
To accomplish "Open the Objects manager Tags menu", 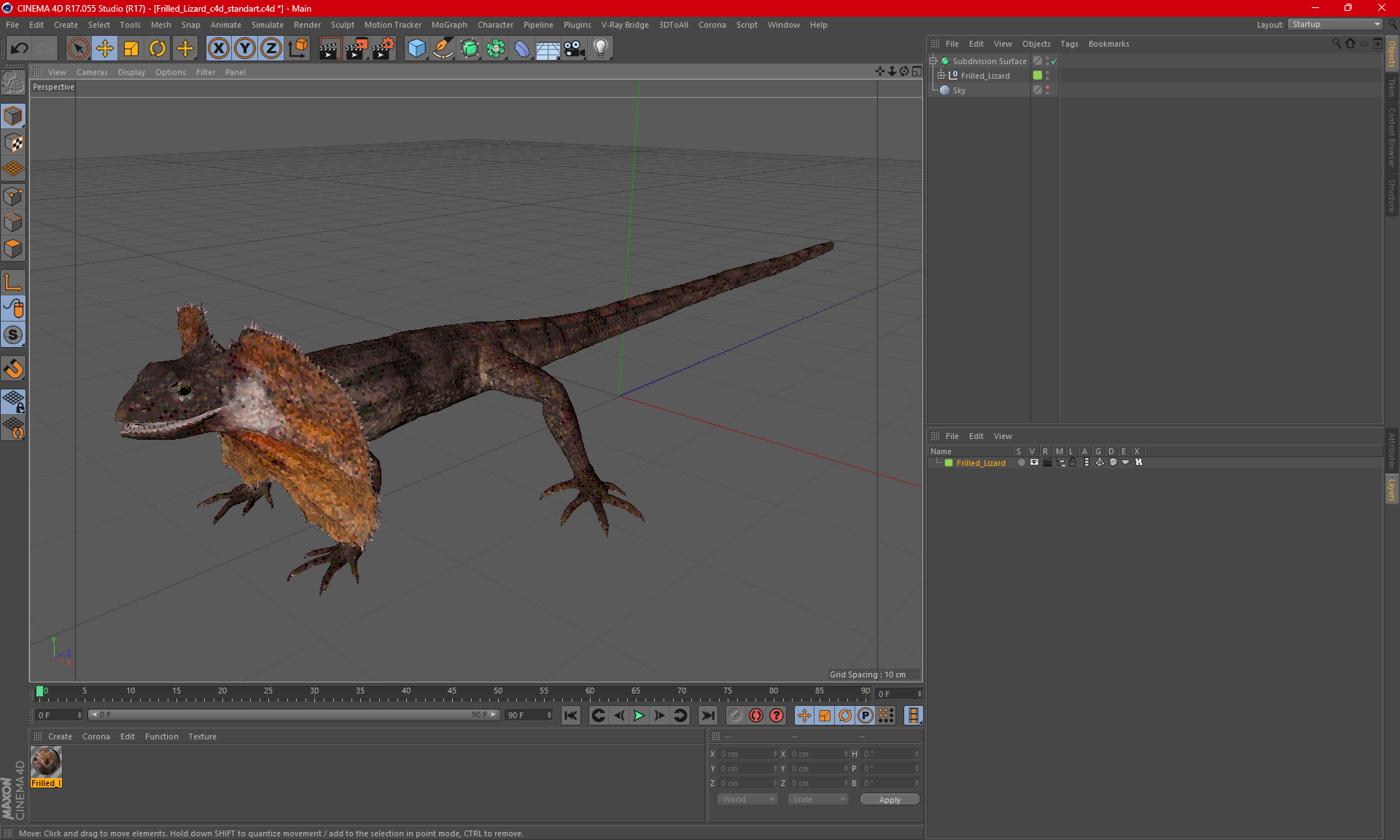I will point(1069,44).
